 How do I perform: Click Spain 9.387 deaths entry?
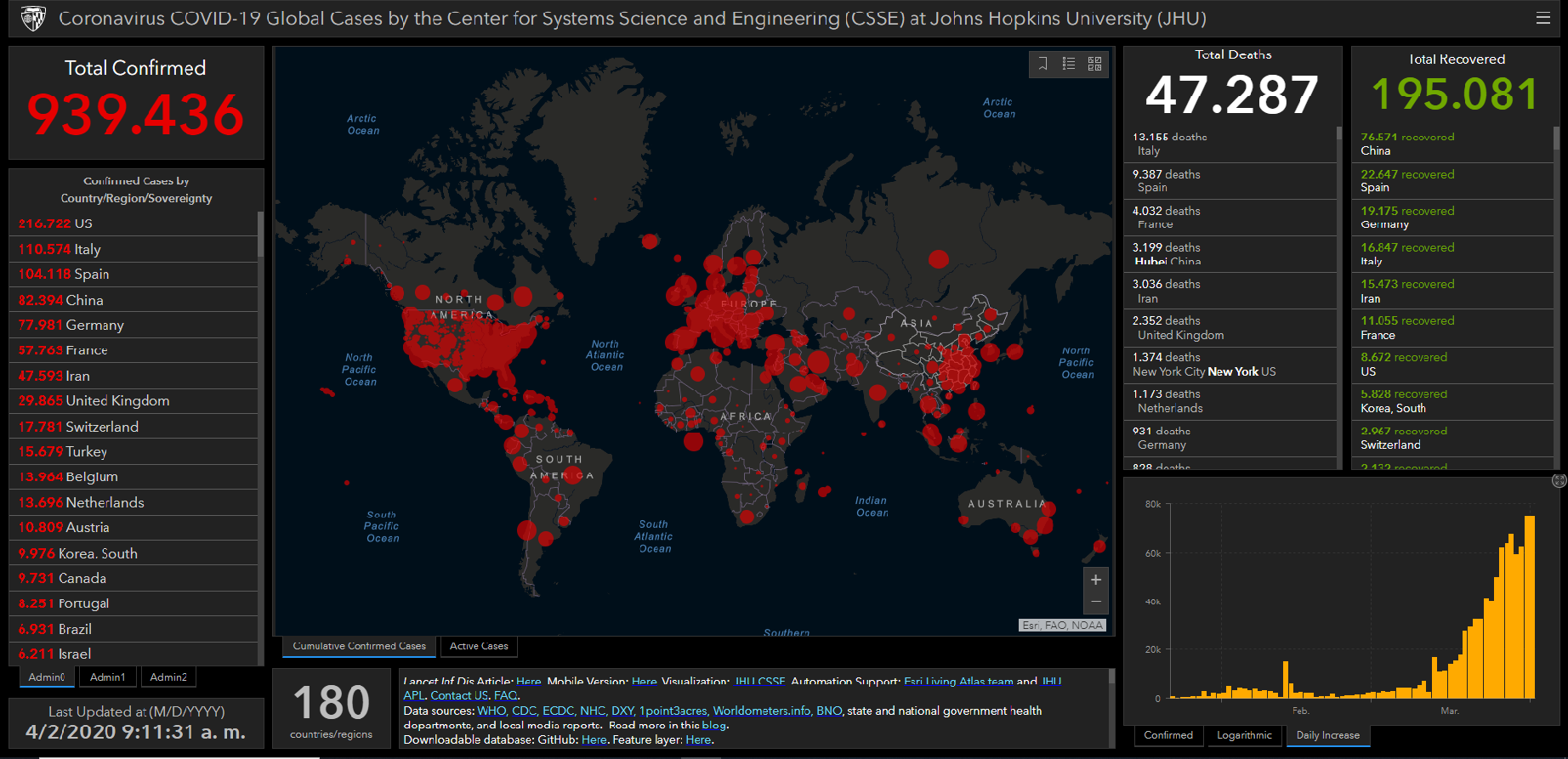pos(1230,181)
